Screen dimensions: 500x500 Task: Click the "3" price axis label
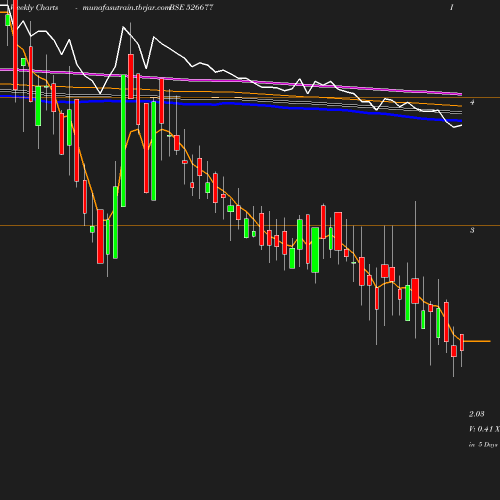[x=472, y=230]
